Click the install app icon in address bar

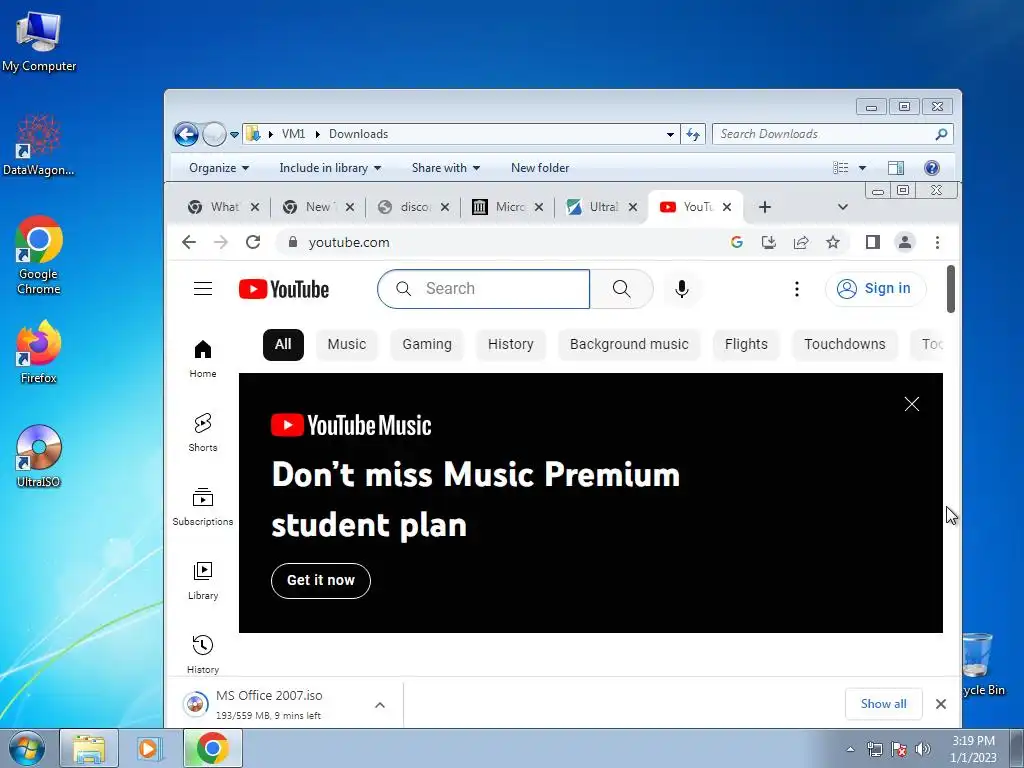[x=769, y=242]
